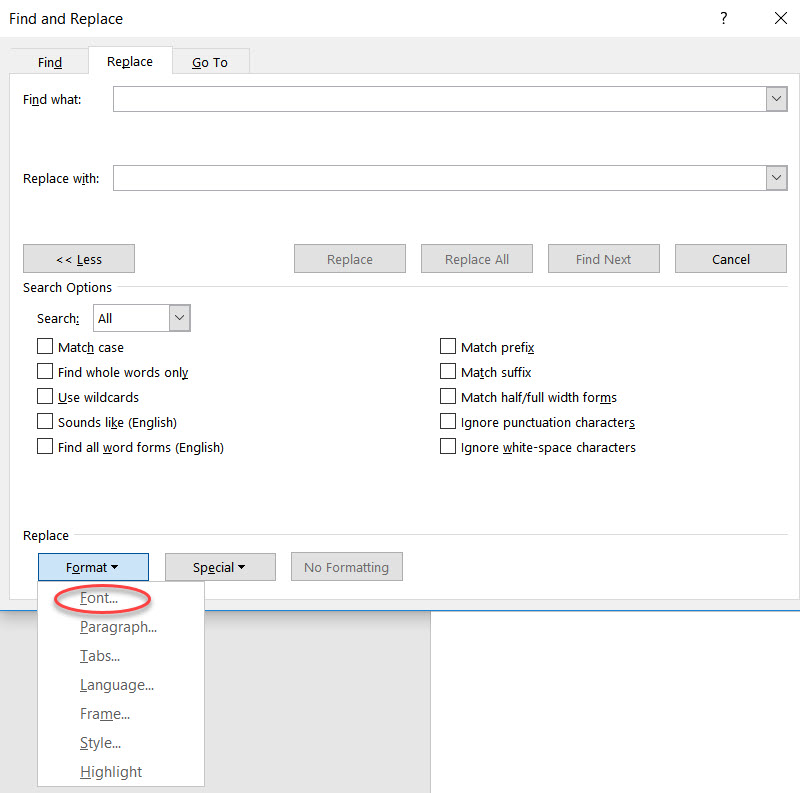Open the Help question mark
Image resolution: width=800 pixels, height=793 pixels.
[x=723, y=18]
